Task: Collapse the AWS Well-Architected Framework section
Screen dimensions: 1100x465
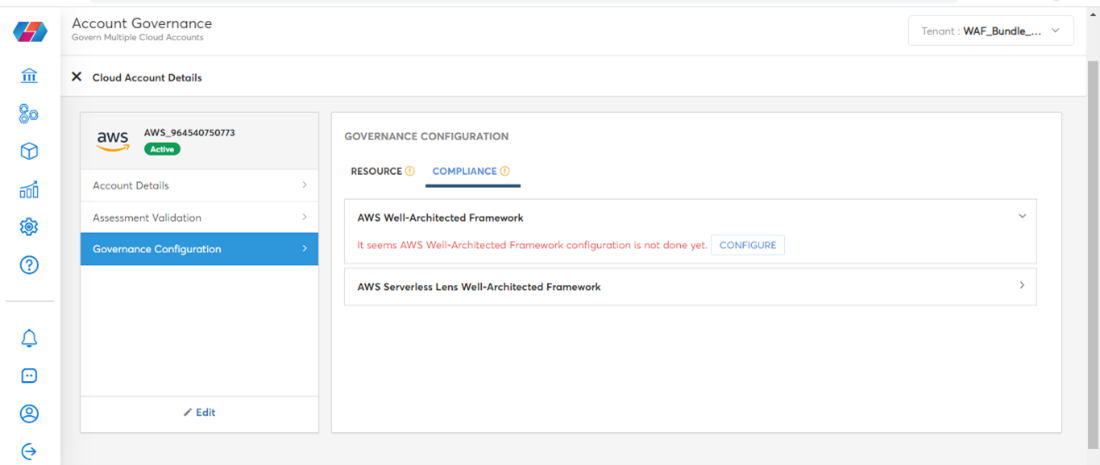Action: [1022, 217]
